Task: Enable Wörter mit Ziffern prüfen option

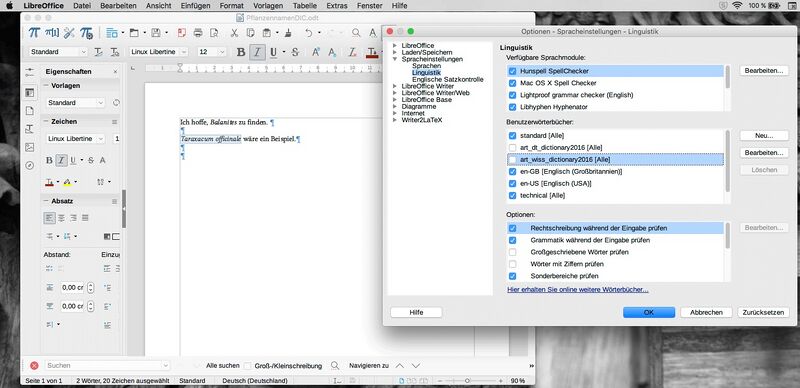Action: 513,264
